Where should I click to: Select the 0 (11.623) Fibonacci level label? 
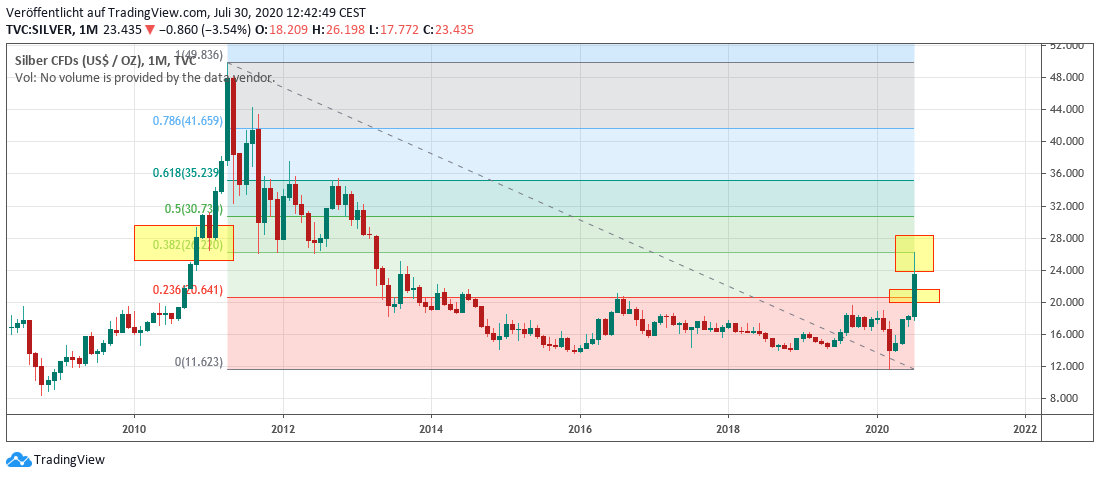[198, 361]
